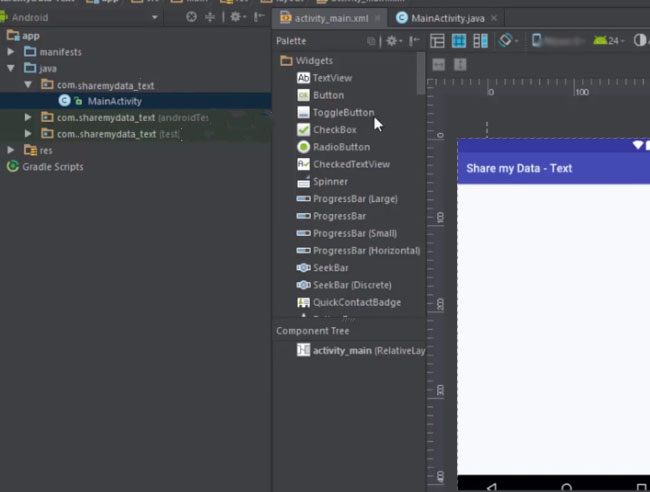Click the QuickContactBadge widget entry

(x=356, y=302)
